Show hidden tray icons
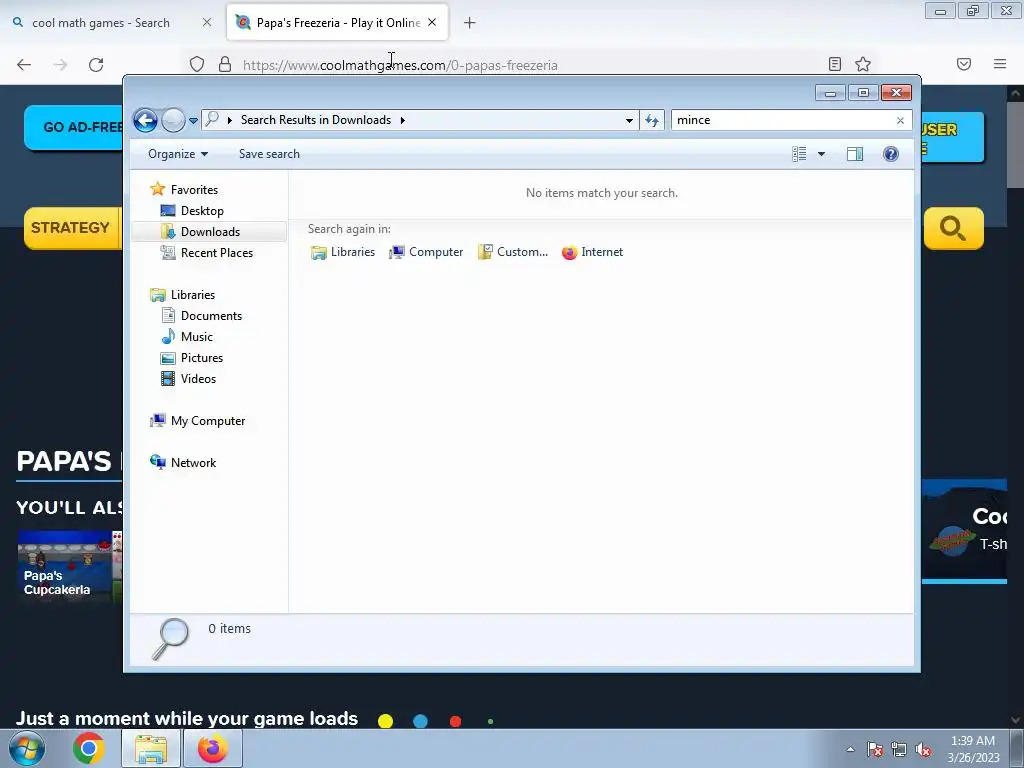1024x768 pixels. [850, 749]
